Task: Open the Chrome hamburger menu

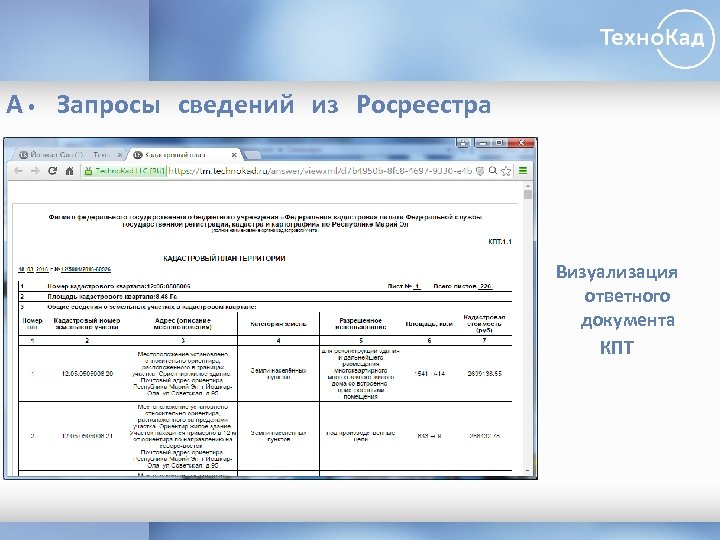Action: [x=523, y=171]
